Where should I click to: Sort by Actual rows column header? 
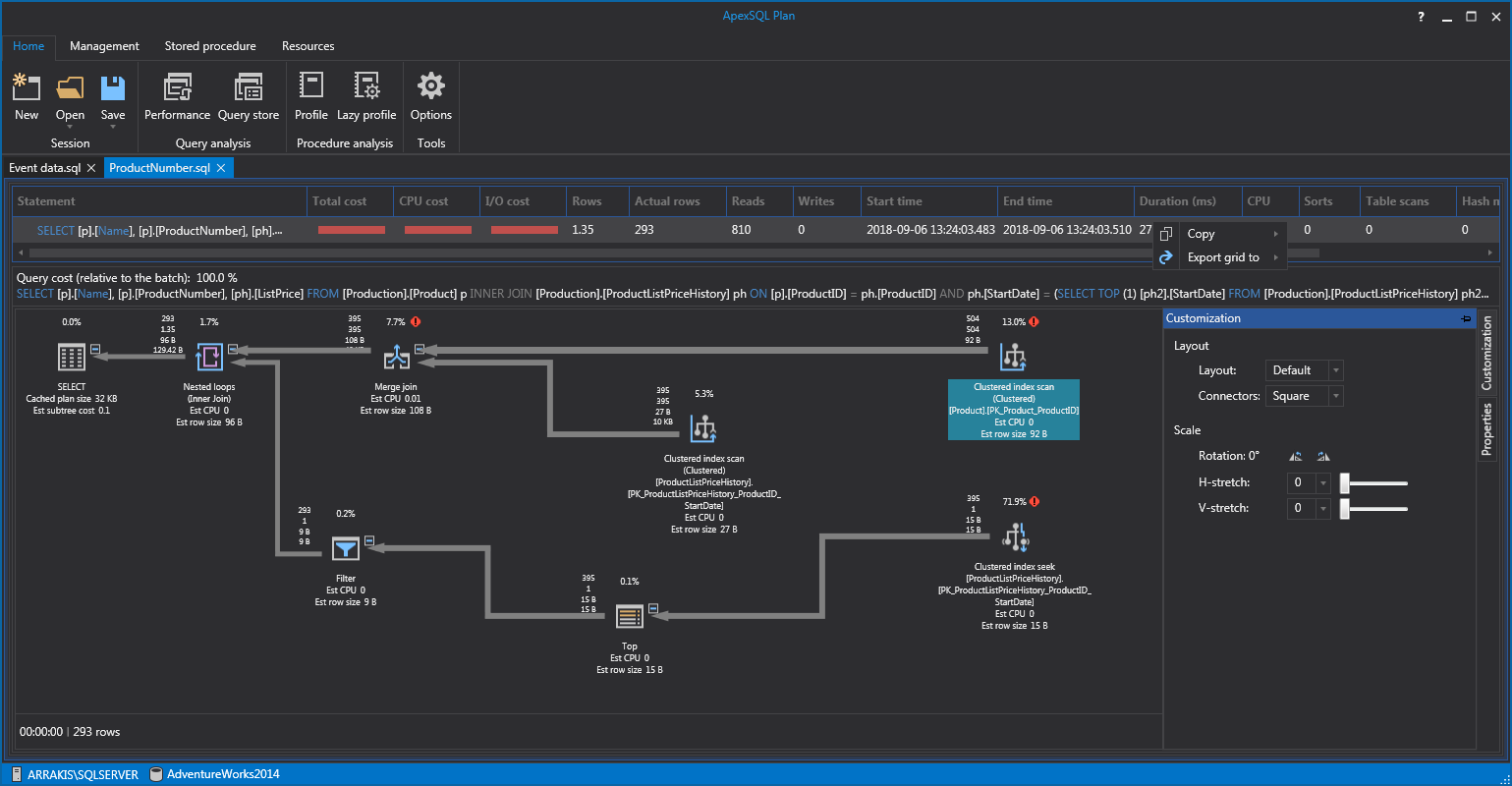677,201
